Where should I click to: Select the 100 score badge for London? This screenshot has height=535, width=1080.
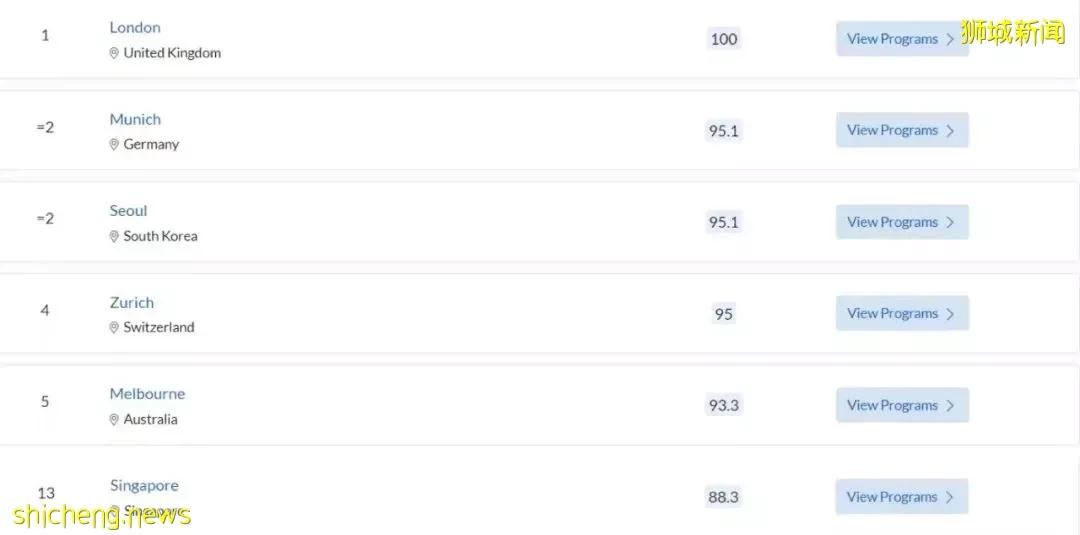coord(724,39)
